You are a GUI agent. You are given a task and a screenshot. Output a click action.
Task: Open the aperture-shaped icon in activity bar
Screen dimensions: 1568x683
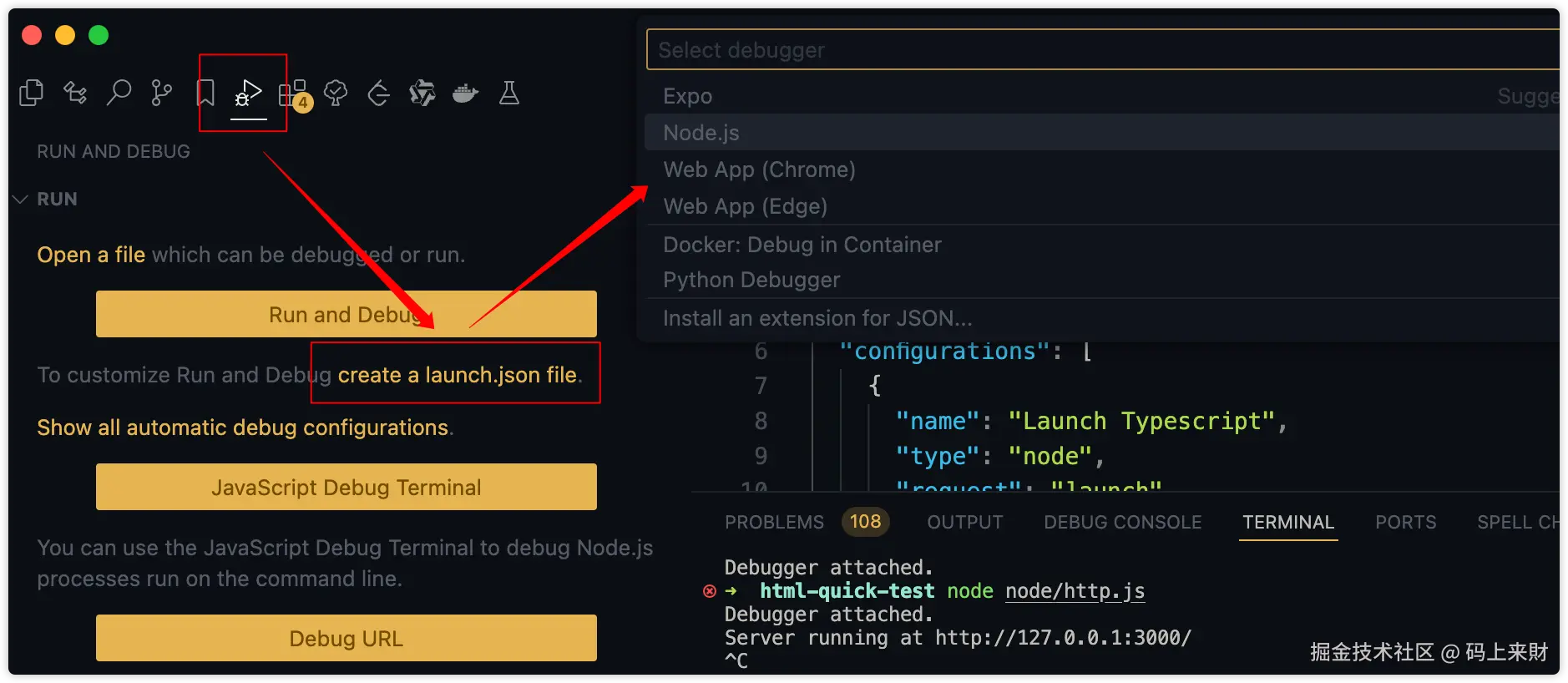(x=422, y=93)
